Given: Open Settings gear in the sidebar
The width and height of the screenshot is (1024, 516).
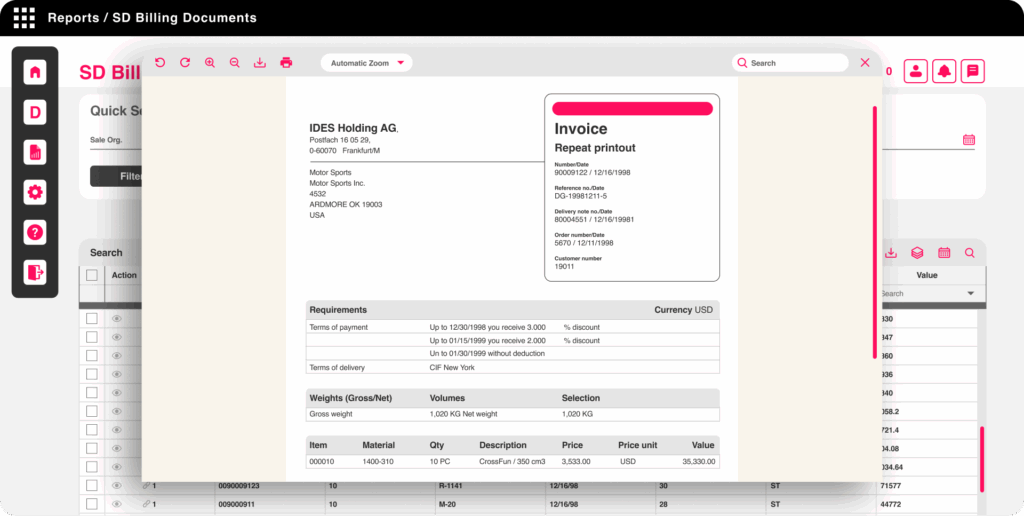Looking at the screenshot, I should tap(35, 192).
